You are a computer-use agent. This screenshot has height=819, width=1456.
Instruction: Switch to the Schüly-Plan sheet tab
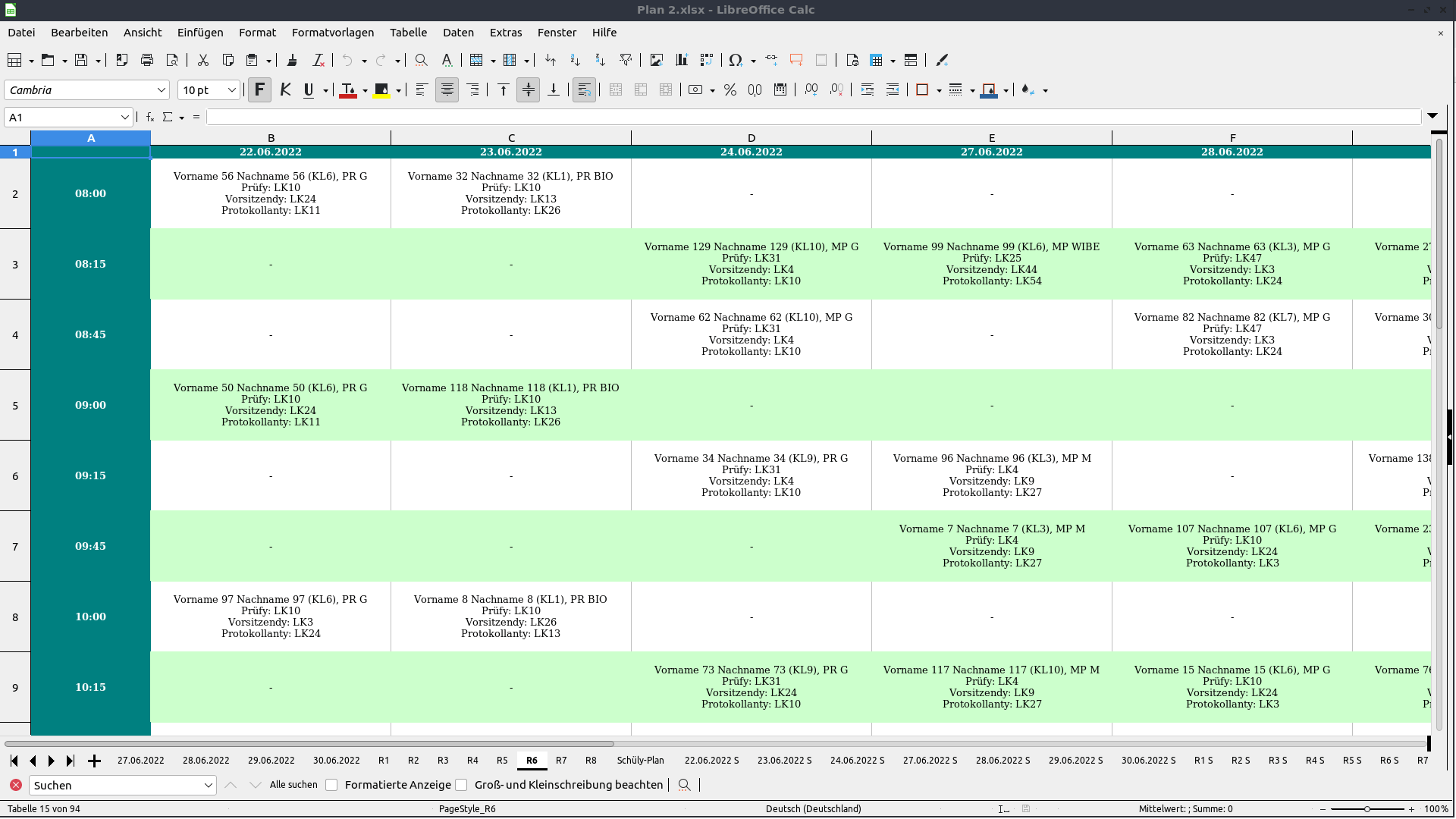click(641, 761)
